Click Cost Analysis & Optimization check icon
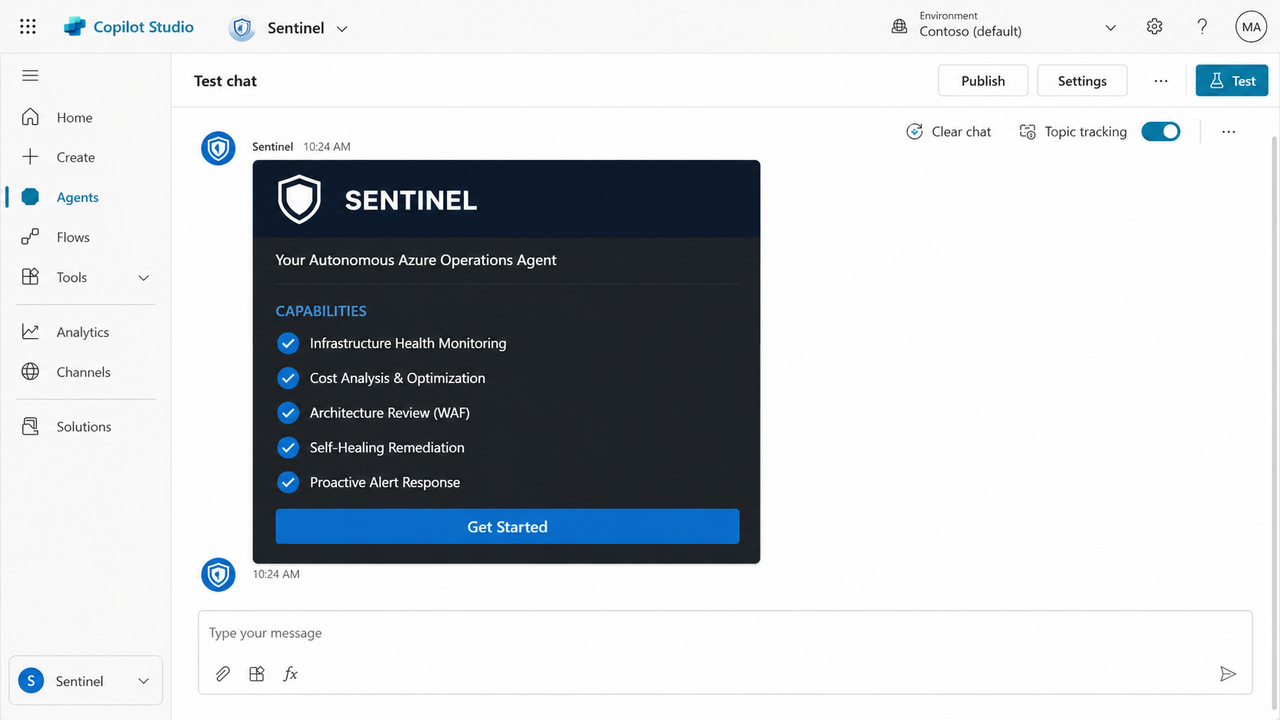The width and height of the screenshot is (1280, 720). click(288, 378)
